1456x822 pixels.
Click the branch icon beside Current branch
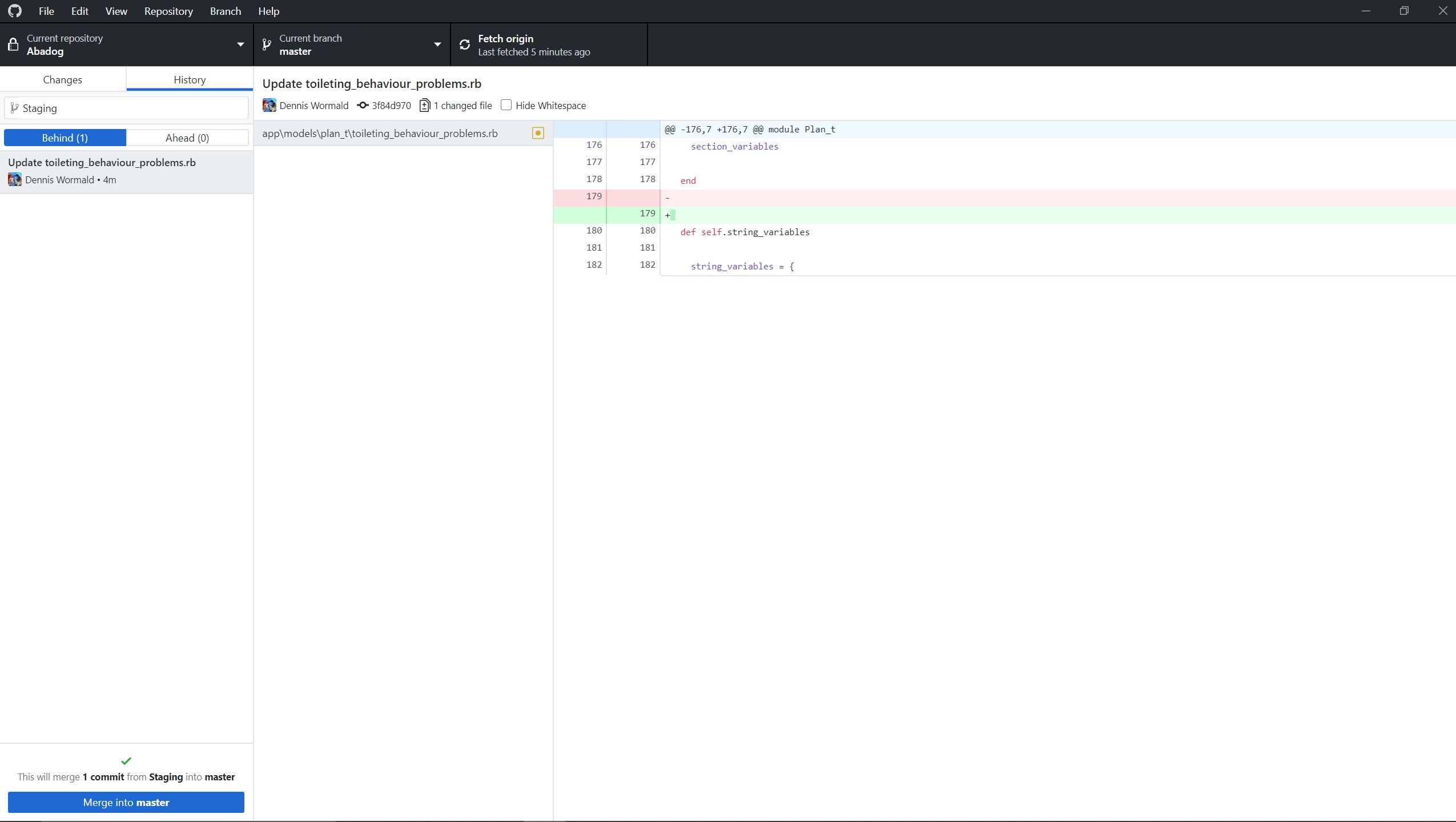click(267, 44)
